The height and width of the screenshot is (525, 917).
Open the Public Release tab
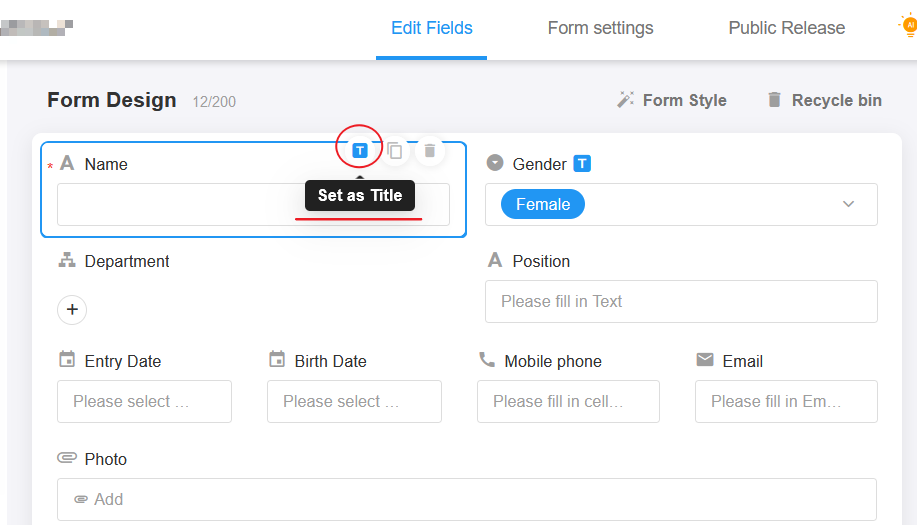pyautogui.click(x=787, y=28)
